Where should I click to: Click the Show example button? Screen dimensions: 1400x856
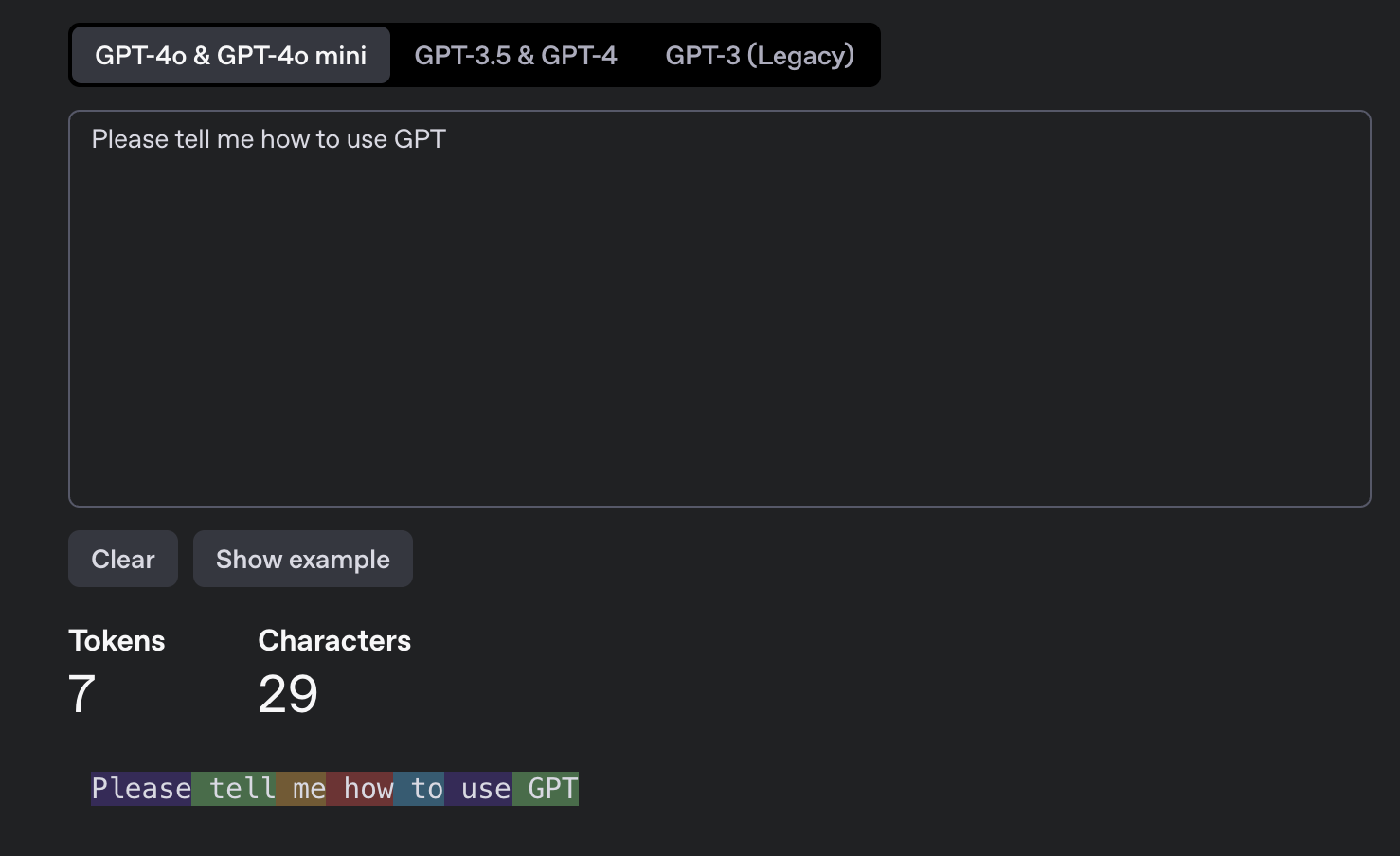(303, 559)
